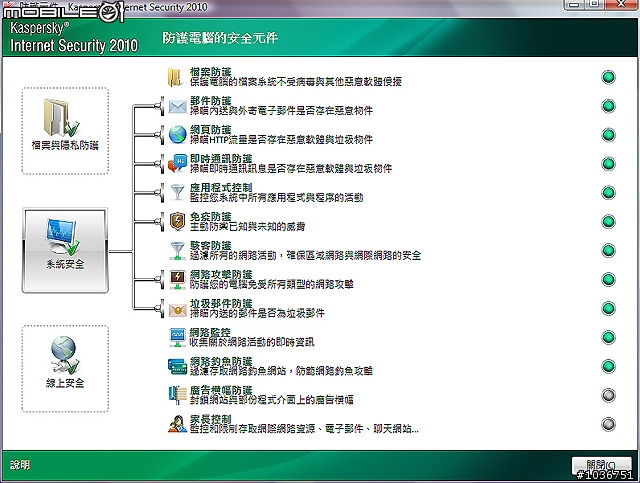The height and width of the screenshot is (483, 640).
Task: Click the 網路攻擊防護 monitor icon
Action: [x=177, y=279]
